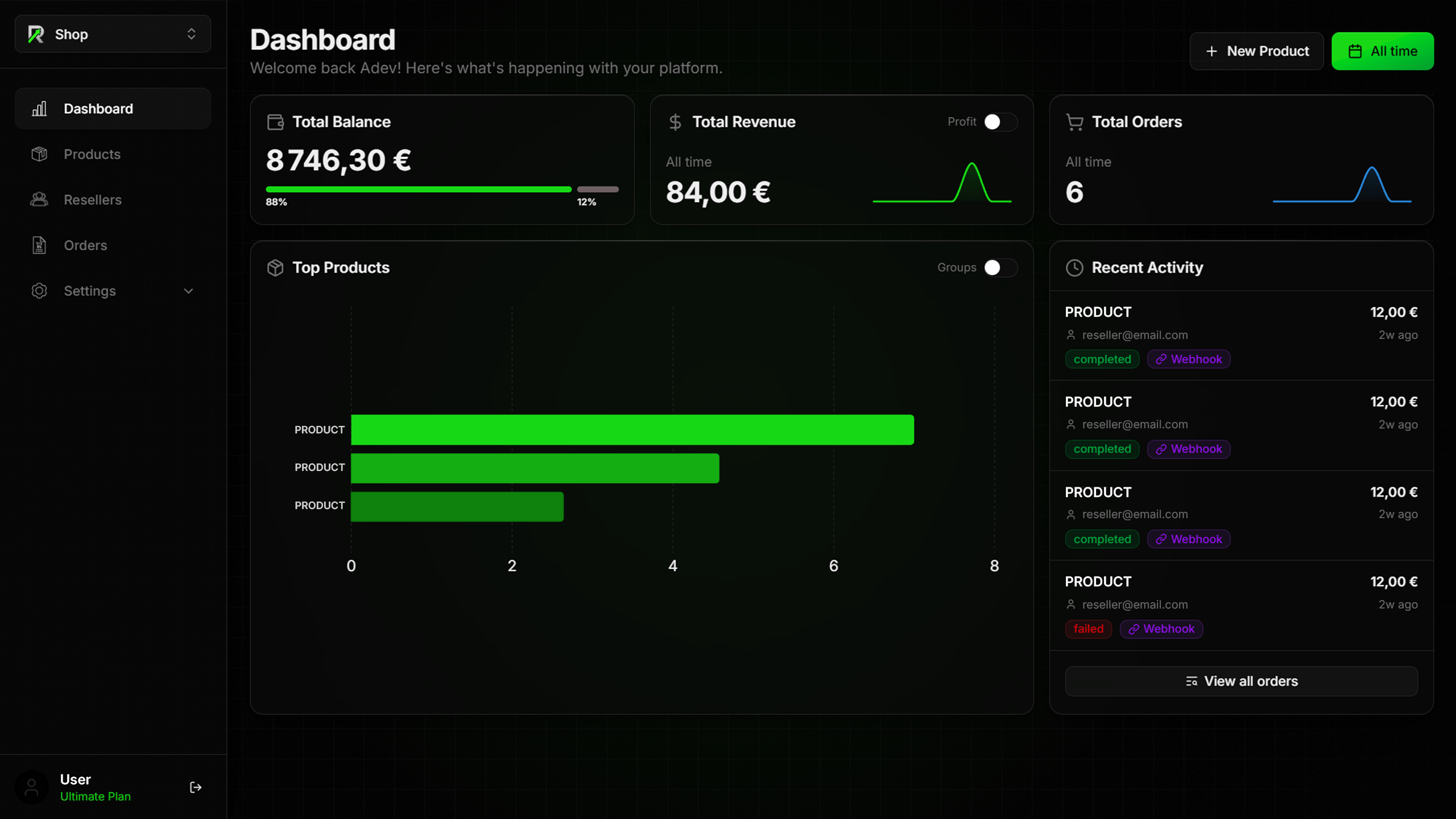Open the All time date range selector
Viewport: 1456px width, 819px height.
1383,51
